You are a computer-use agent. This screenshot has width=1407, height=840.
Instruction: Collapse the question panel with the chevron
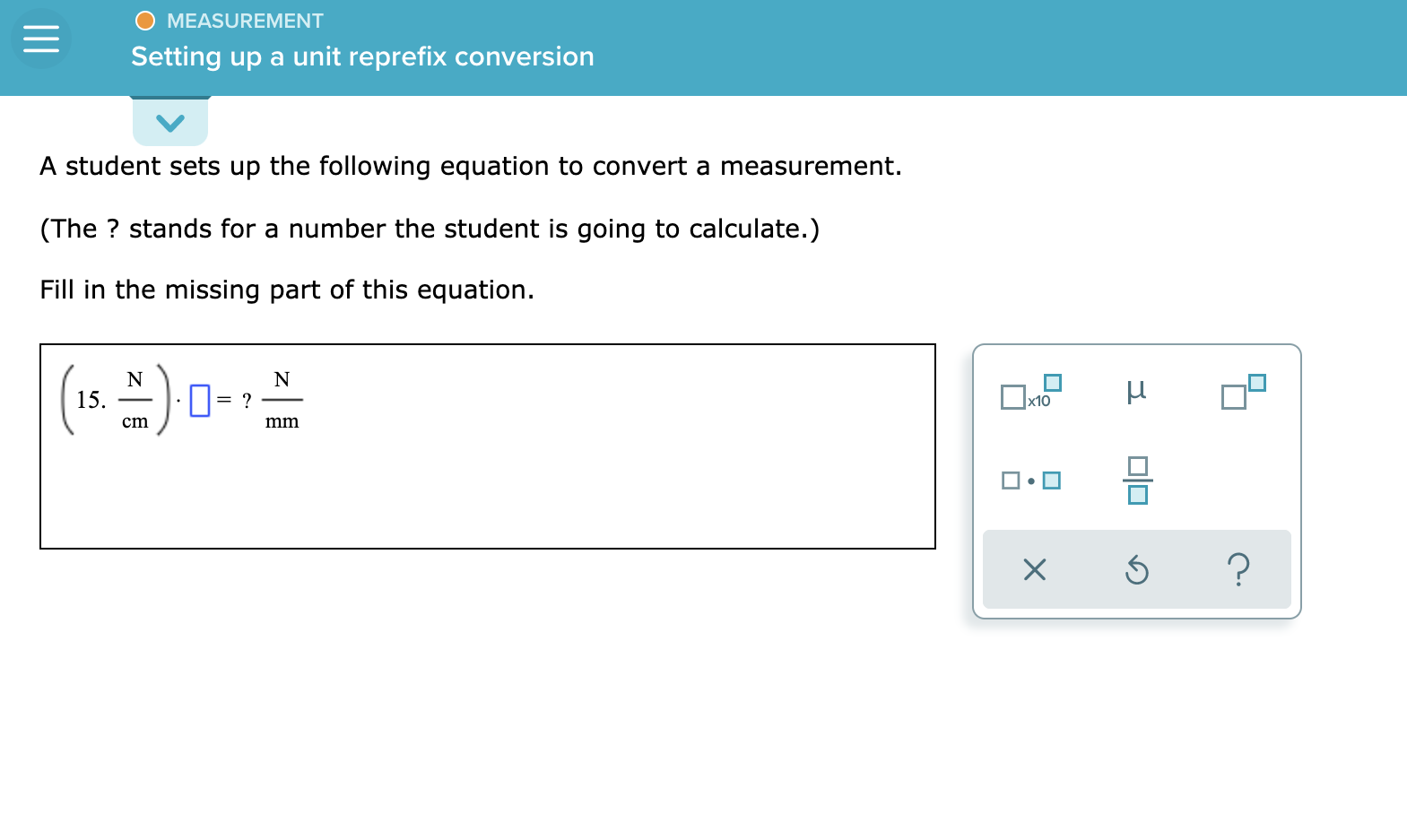170,122
